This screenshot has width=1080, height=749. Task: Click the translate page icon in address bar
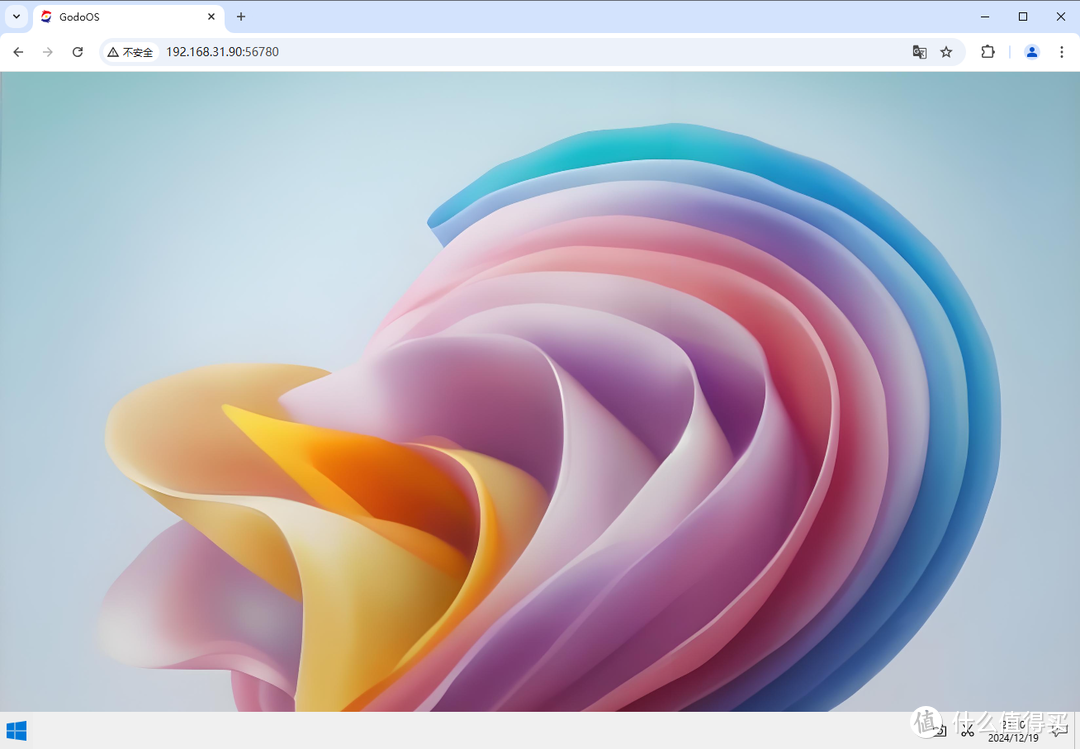[919, 52]
